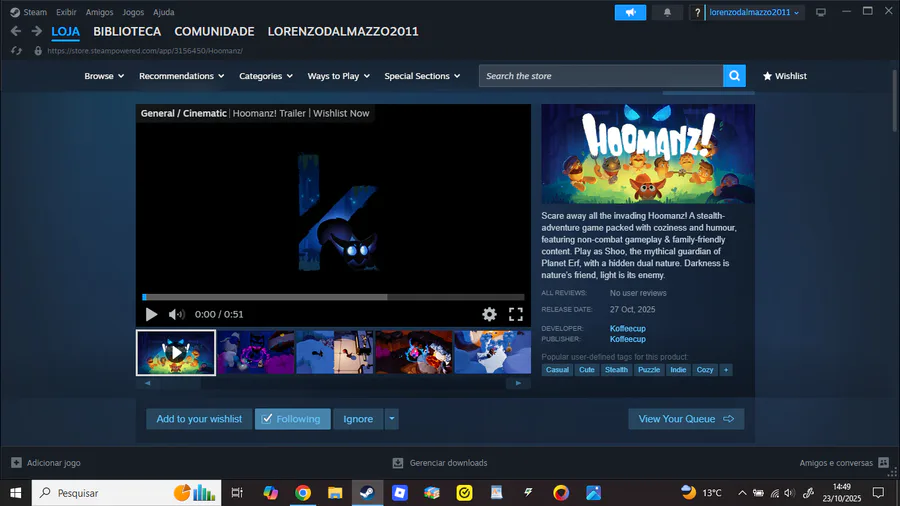Show hidden system tray icons
This screenshot has width=900, height=506.
(x=742, y=493)
